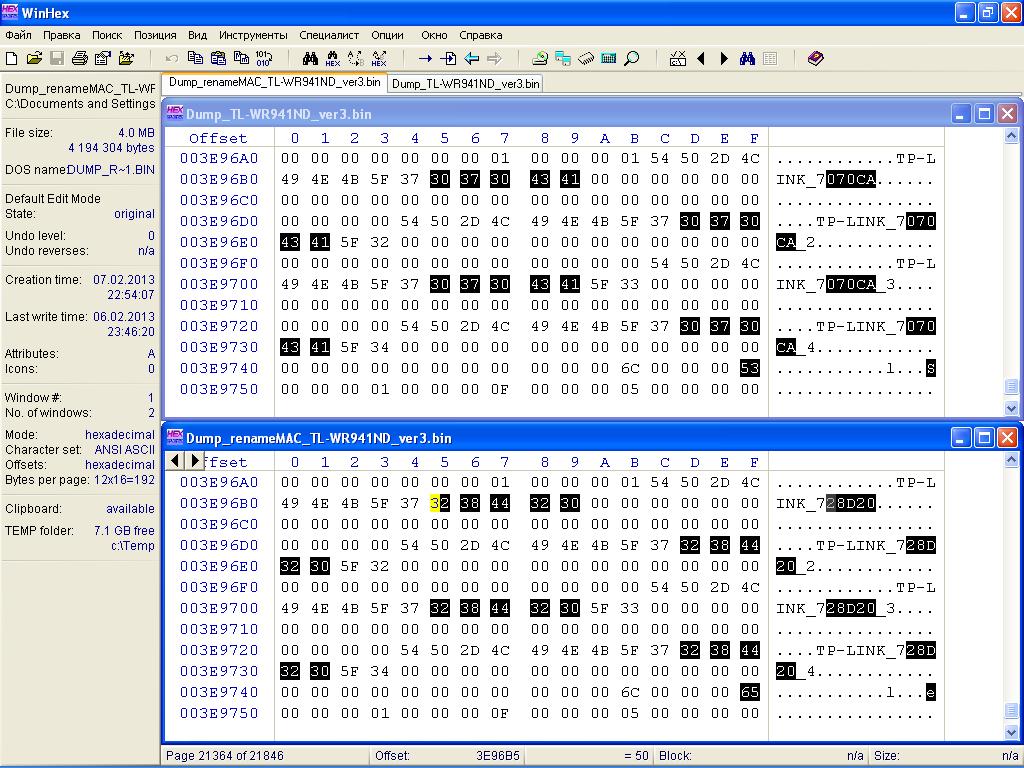Click the black binoculars Find Text icon
Viewport: 1024px width, 768px height.
(310, 59)
